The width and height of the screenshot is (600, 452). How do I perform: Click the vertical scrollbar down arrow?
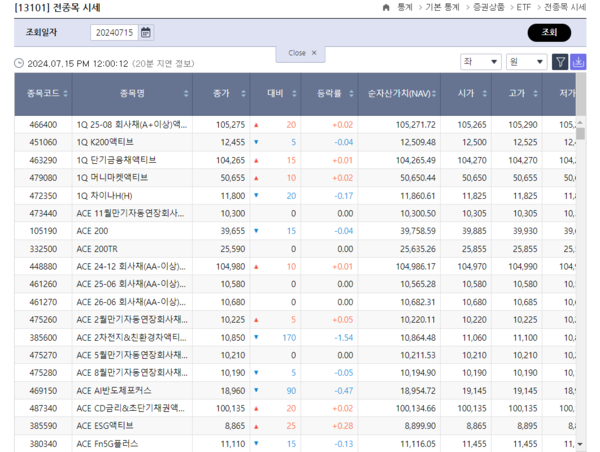coord(580,442)
